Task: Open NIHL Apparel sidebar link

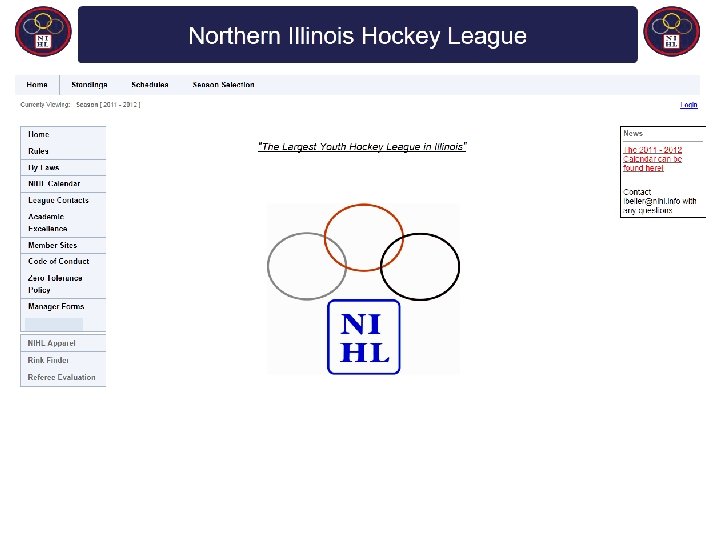Action: (51, 343)
